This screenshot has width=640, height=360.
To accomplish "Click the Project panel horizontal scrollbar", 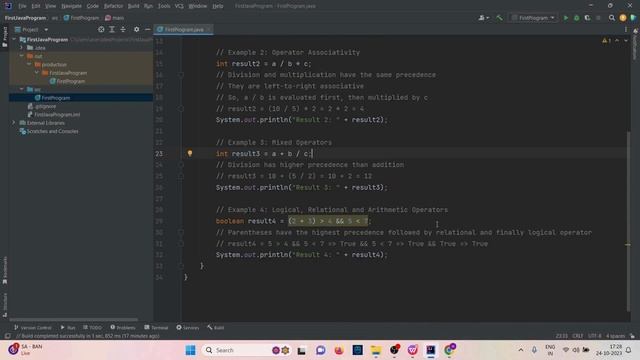I will pos(73,320).
